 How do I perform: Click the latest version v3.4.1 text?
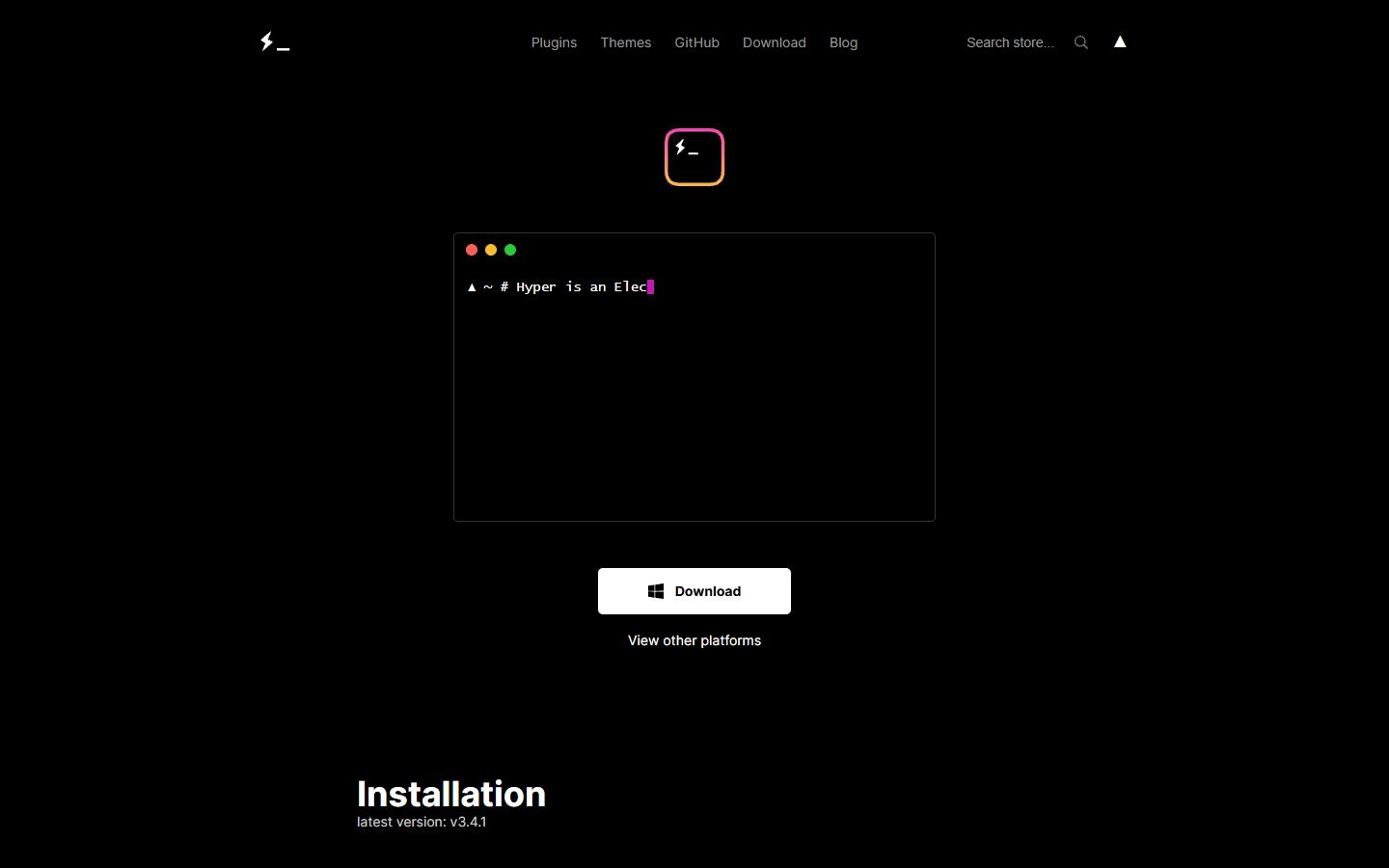(x=422, y=822)
